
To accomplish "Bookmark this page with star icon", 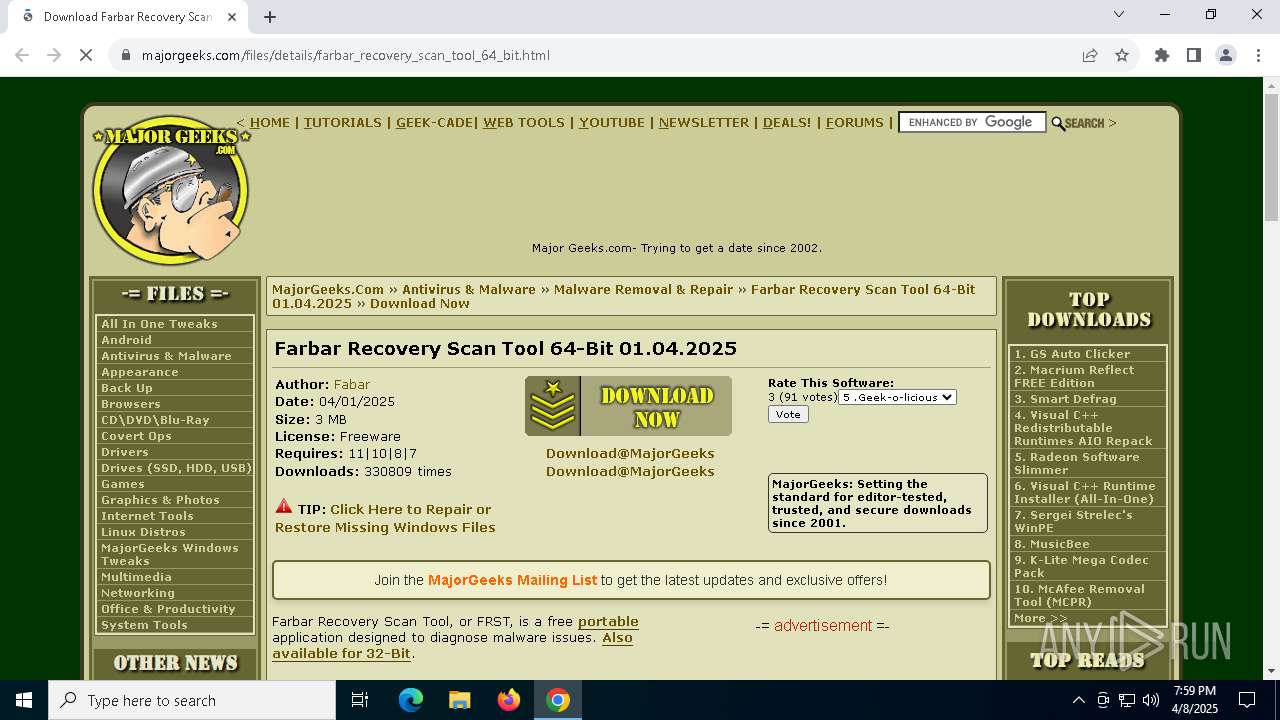I will pyautogui.click(x=1122, y=55).
